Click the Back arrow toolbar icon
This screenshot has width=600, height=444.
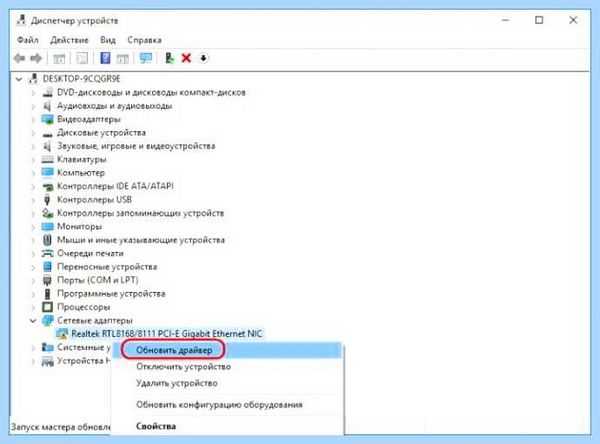tap(20, 58)
